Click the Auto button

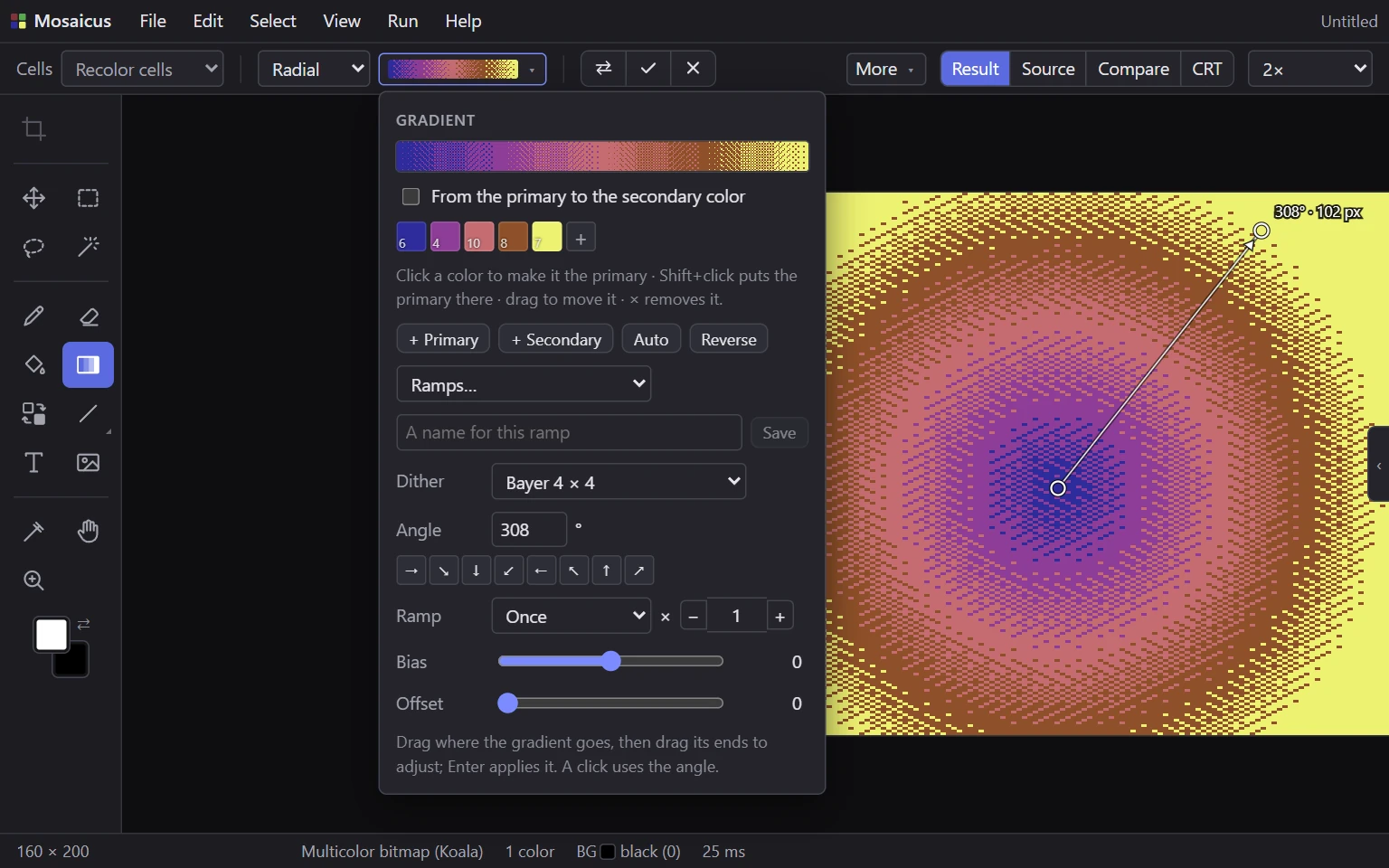click(x=651, y=339)
